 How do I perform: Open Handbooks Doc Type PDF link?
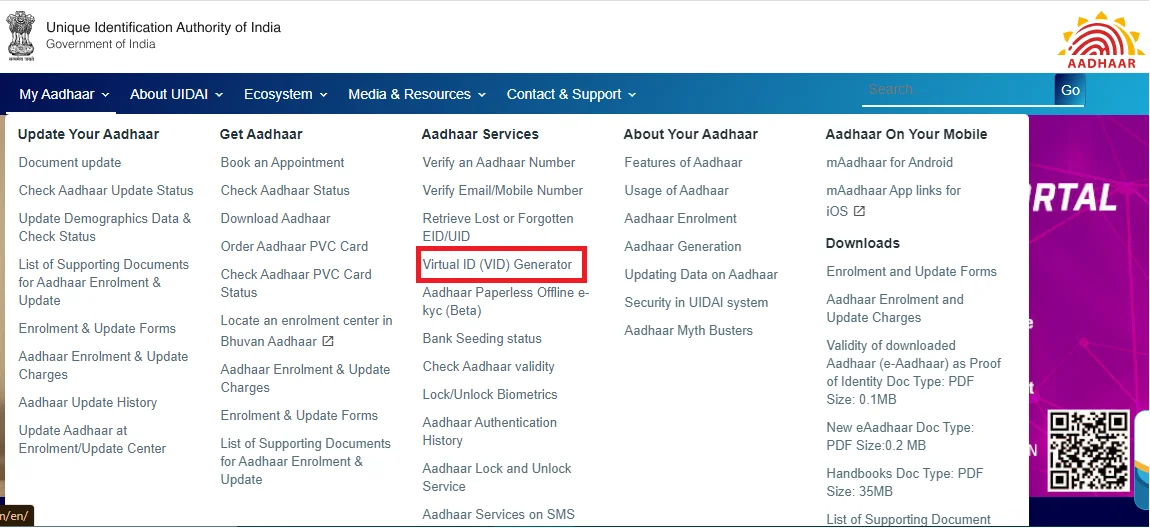click(x=905, y=482)
